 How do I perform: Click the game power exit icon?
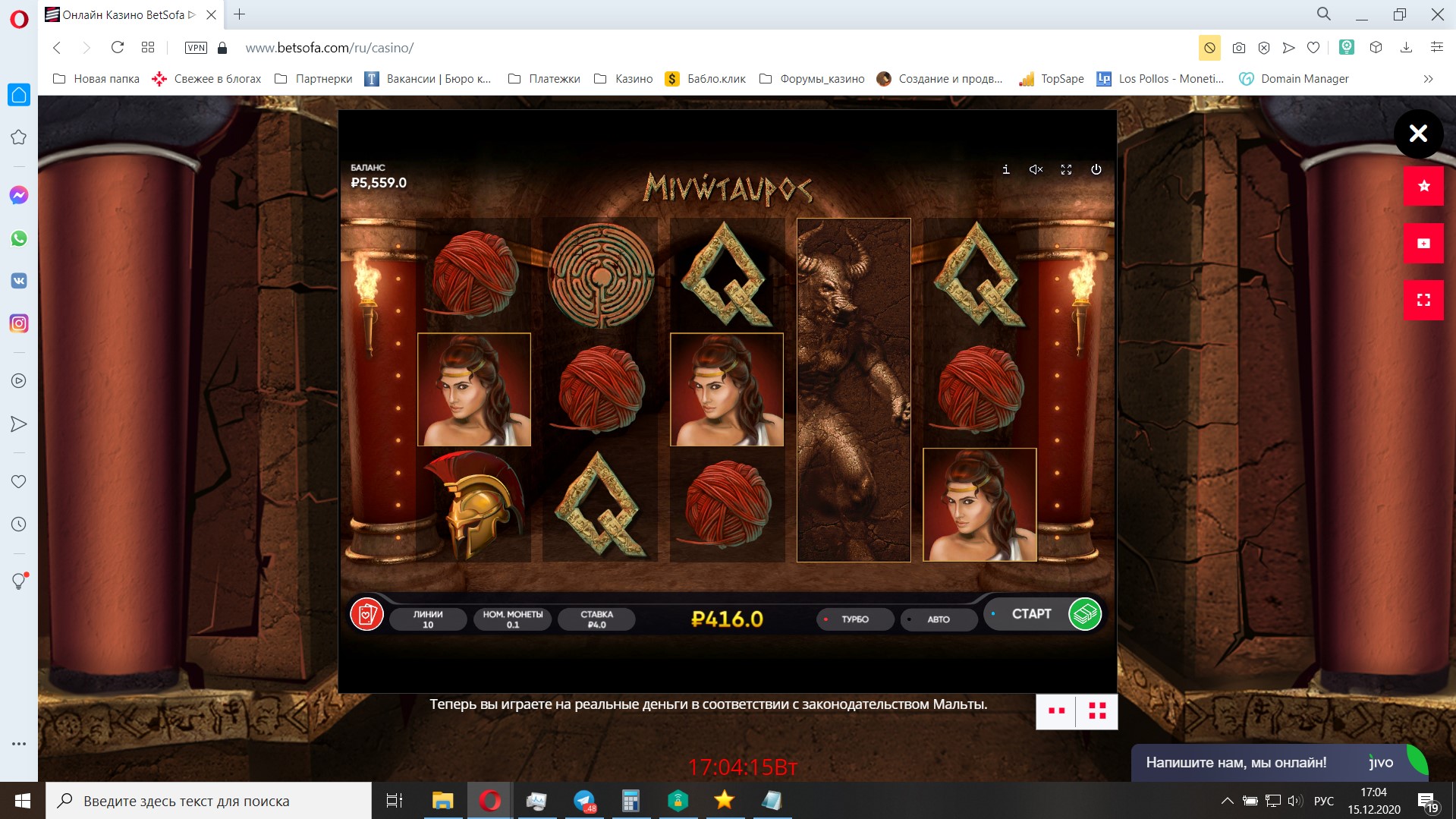pos(1096,169)
